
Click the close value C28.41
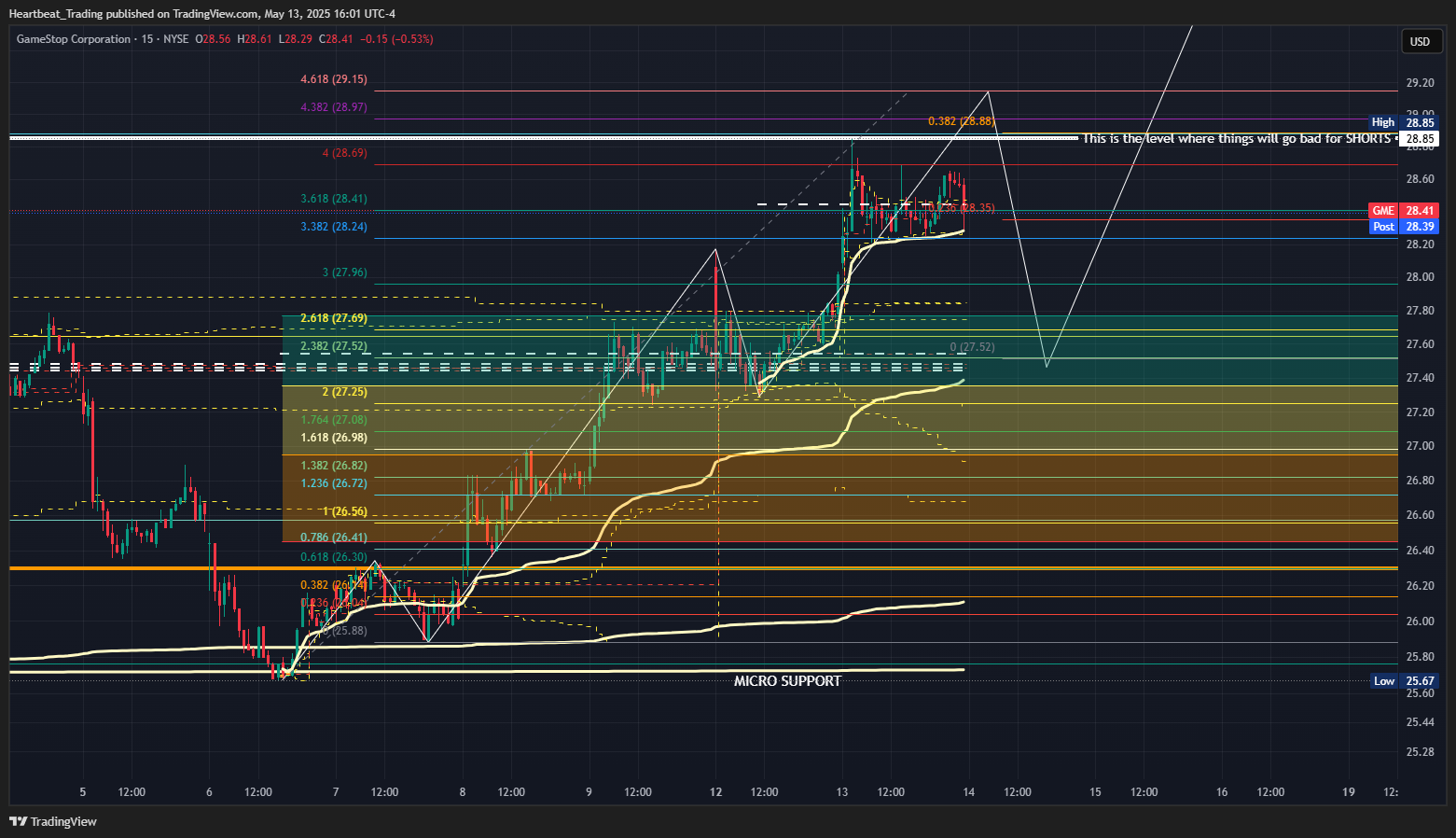point(337,39)
